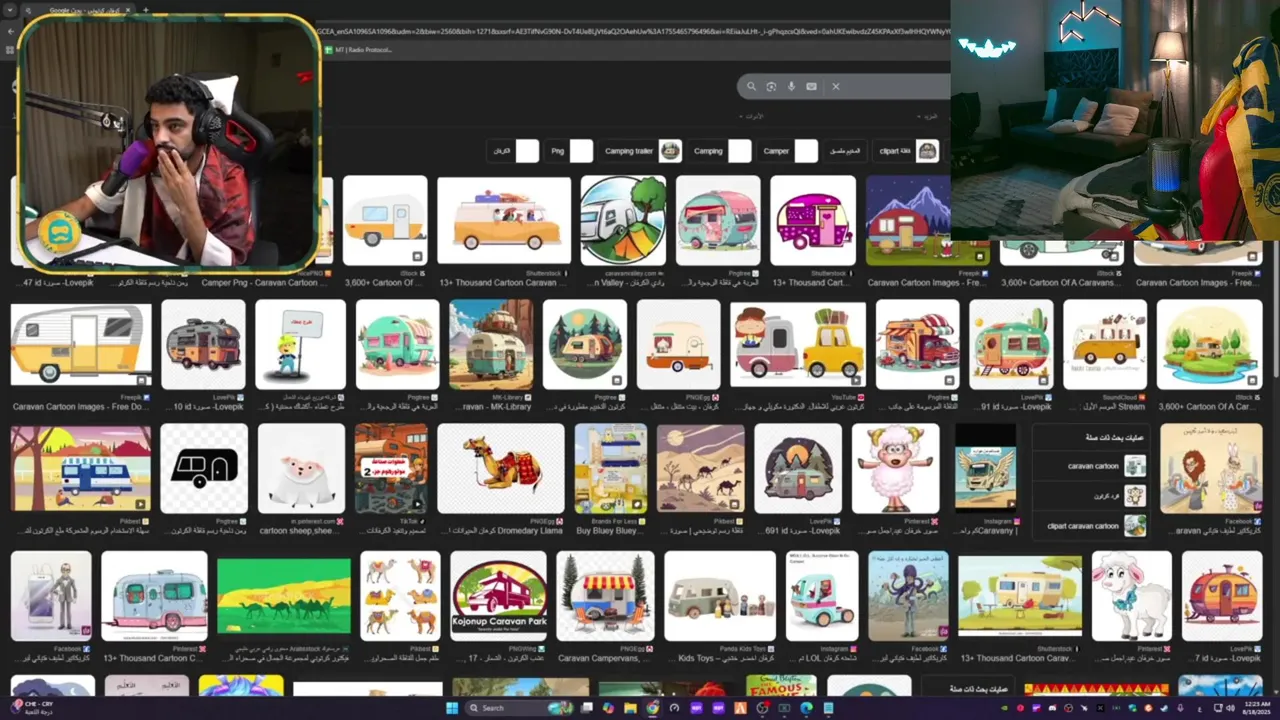Open the circular caravan and tent logo
This screenshot has height=720, width=1280.
click(x=623, y=220)
